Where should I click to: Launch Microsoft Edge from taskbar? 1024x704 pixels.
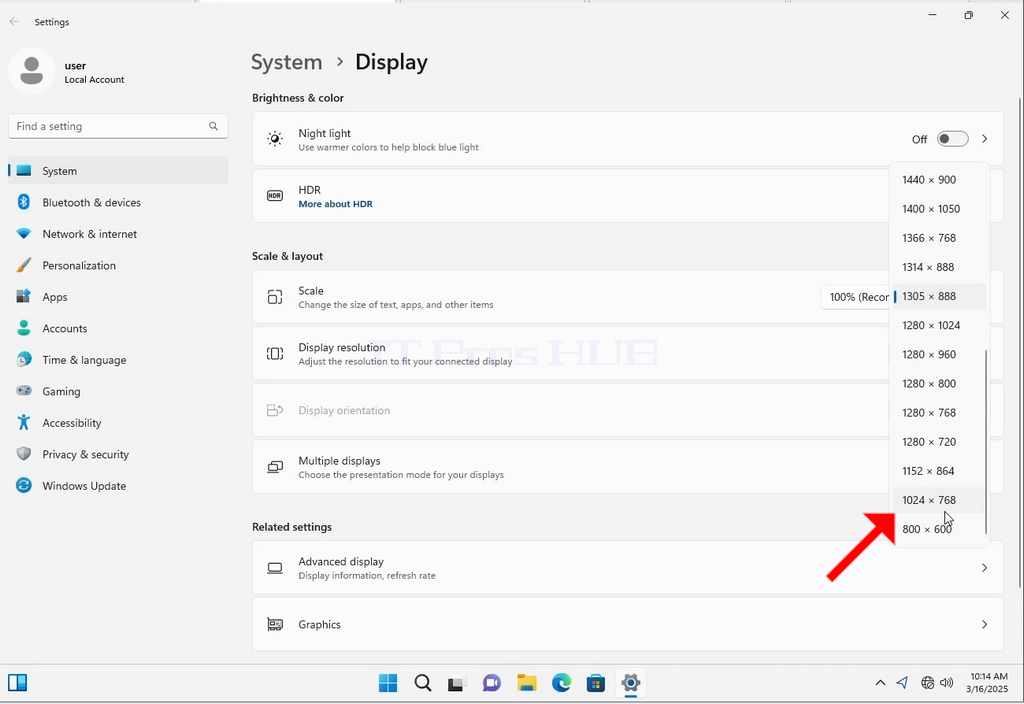coord(562,683)
